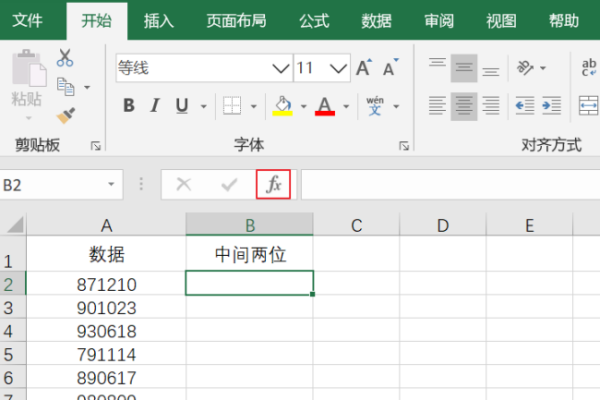Click the Paste clipboard icon
The image size is (600, 400).
pyautogui.click(x=29, y=68)
